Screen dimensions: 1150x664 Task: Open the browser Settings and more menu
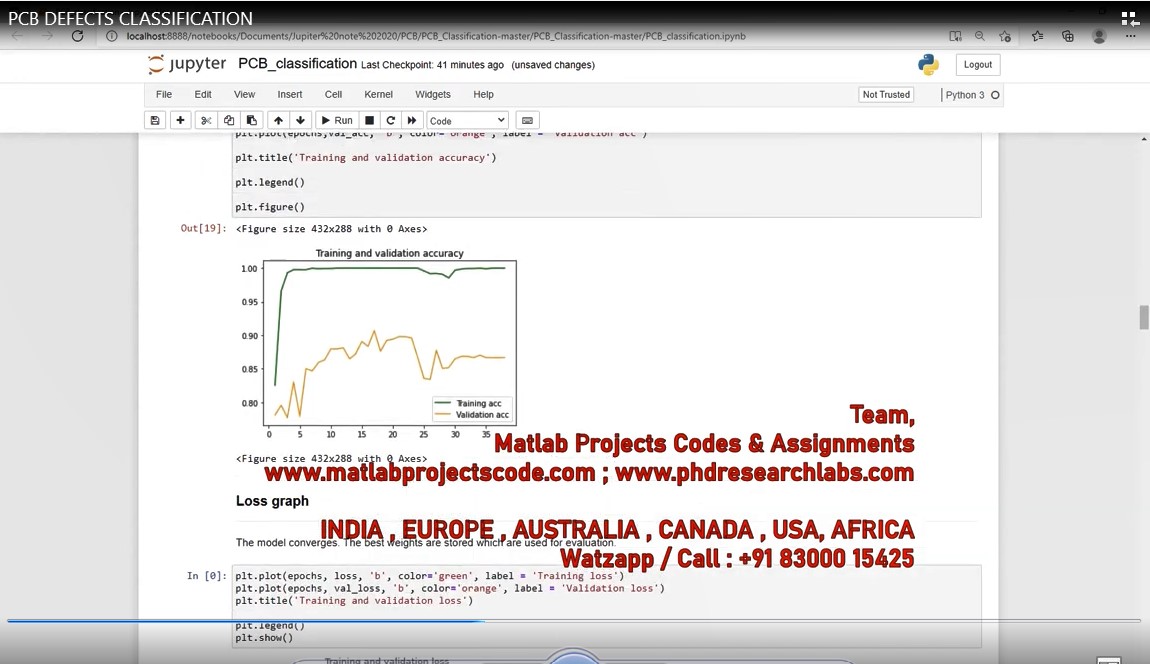click(x=1130, y=36)
